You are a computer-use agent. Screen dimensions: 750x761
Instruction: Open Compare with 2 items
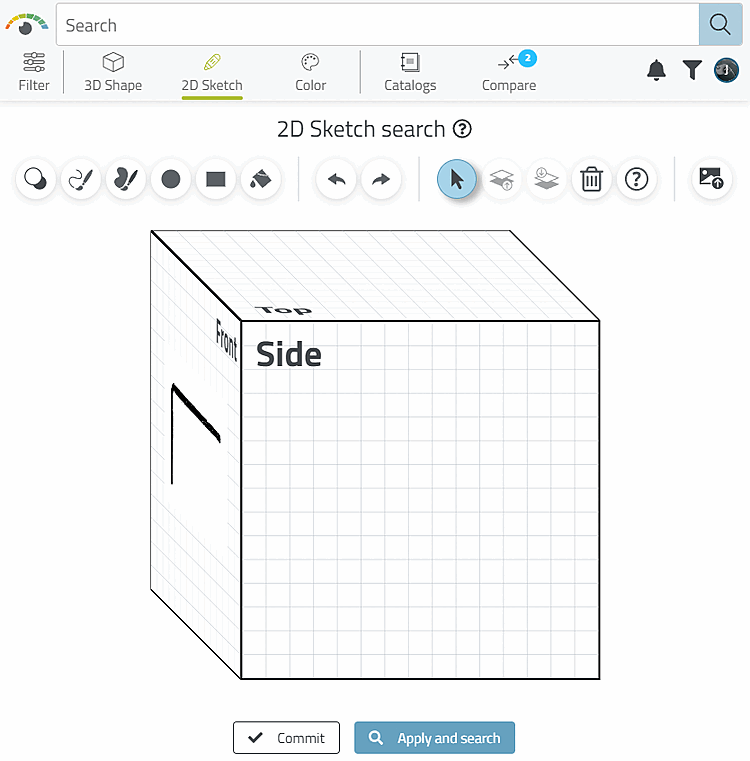pyautogui.click(x=509, y=72)
